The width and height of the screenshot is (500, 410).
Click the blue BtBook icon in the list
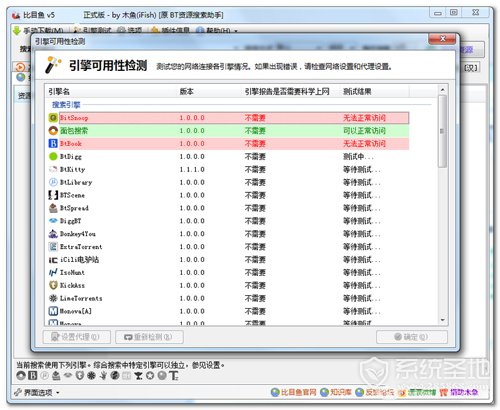point(53,143)
